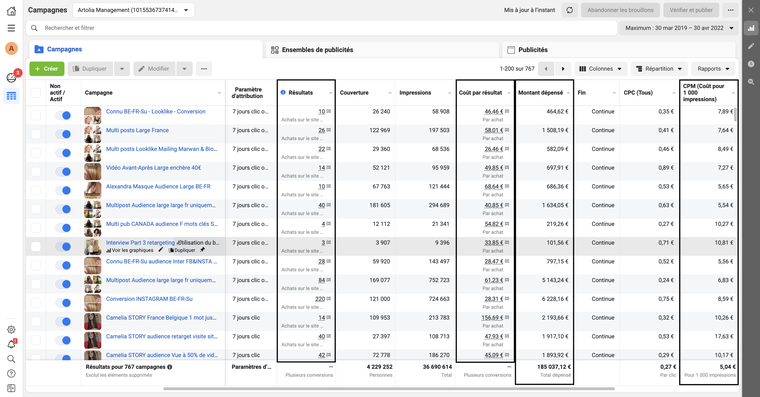The width and height of the screenshot is (760, 397).
Task: Check the select-all checkbox in table header
Action: pos(36,93)
